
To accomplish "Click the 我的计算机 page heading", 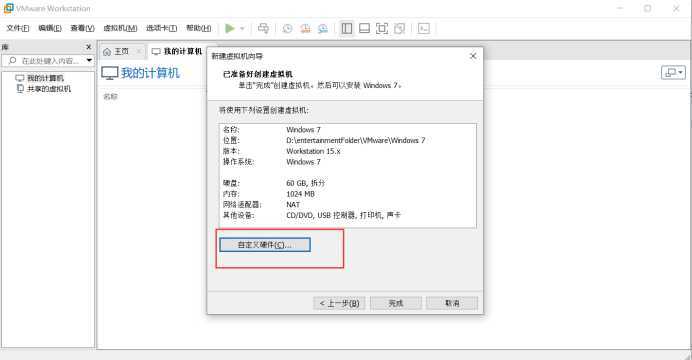I will (x=150, y=73).
